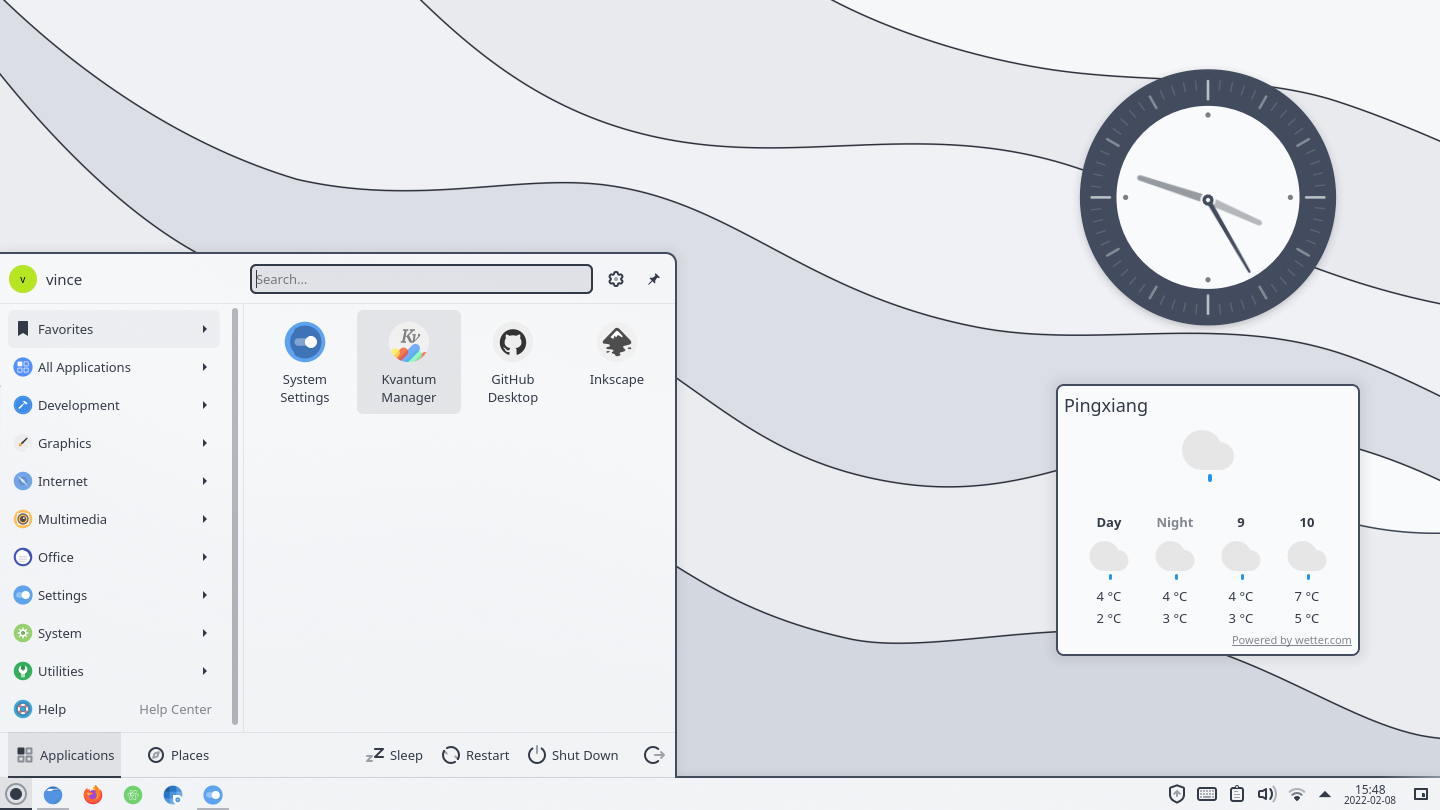Open the audio volume tray icon
Viewport: 1440px width, 810px height.
click(1267, 794)
